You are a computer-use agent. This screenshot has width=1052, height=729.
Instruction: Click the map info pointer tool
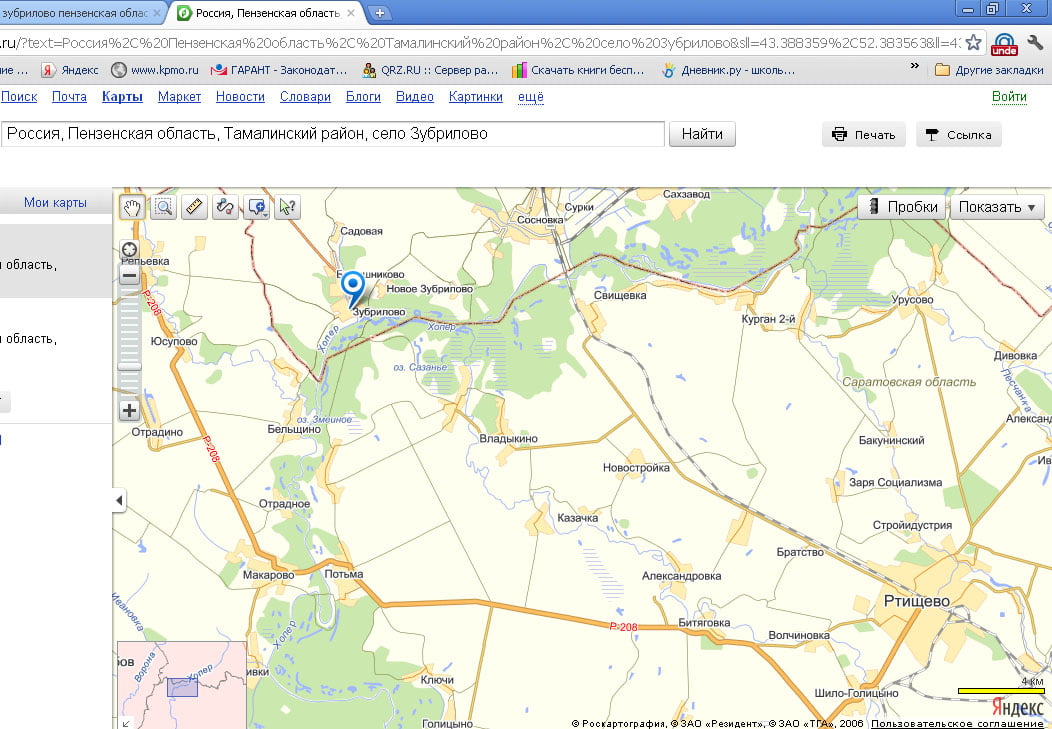coord(287,207)
